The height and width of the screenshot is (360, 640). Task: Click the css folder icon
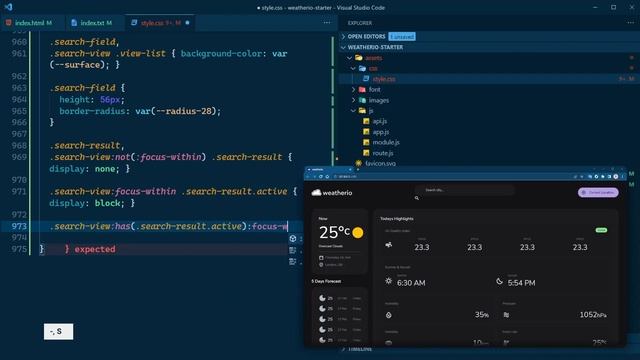pos(362,69)
